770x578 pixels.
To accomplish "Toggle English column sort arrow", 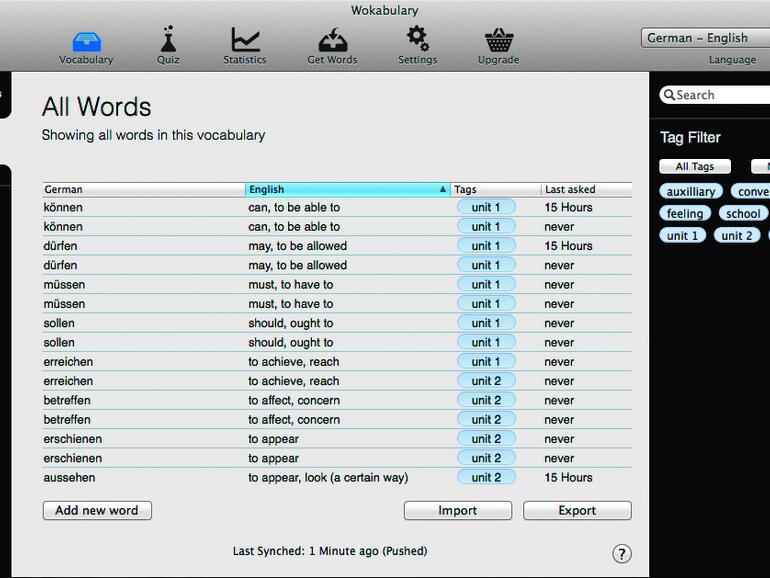I will click(442, 189).
